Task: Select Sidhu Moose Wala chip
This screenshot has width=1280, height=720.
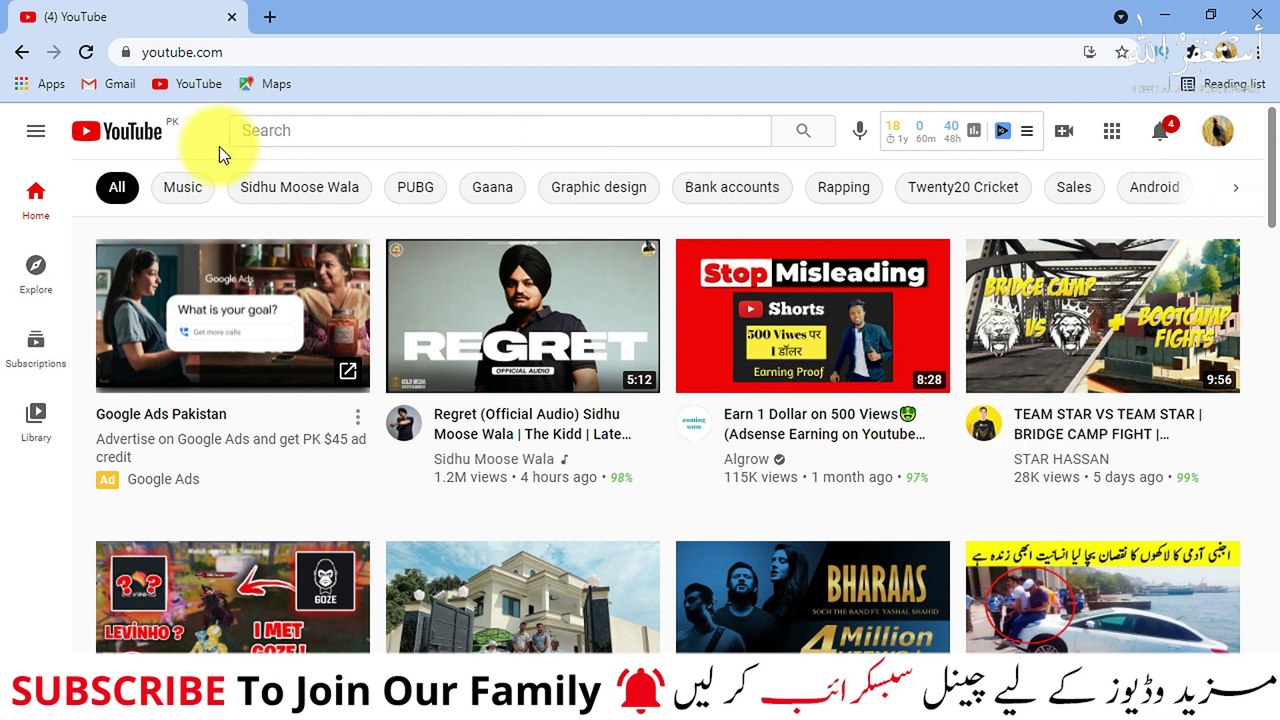Action: click(x=299, y=187)
